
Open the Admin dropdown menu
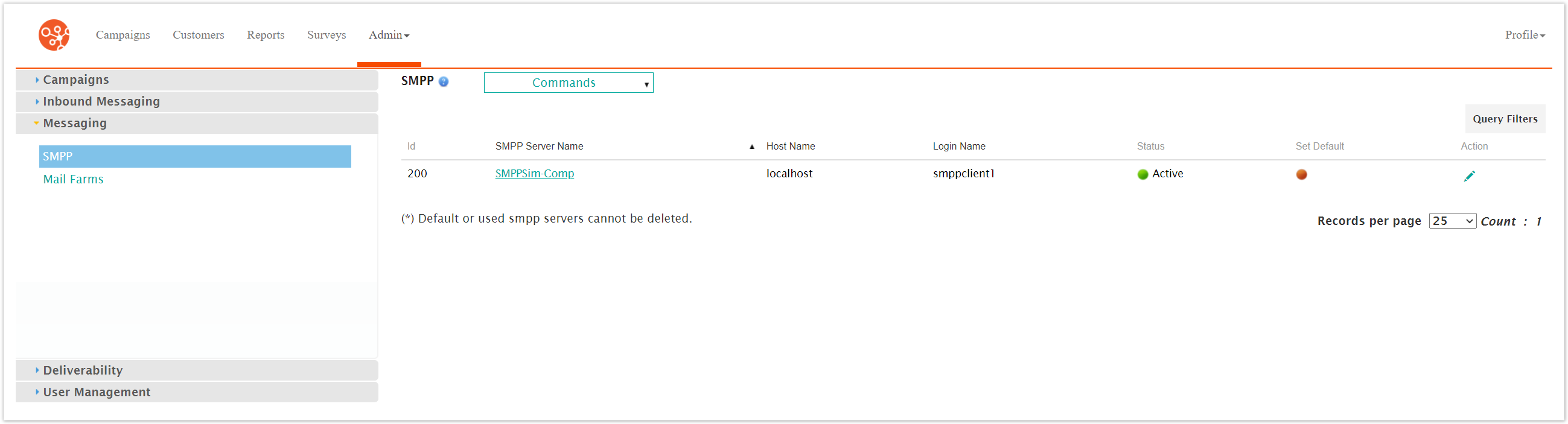click(x=388, y=35)
